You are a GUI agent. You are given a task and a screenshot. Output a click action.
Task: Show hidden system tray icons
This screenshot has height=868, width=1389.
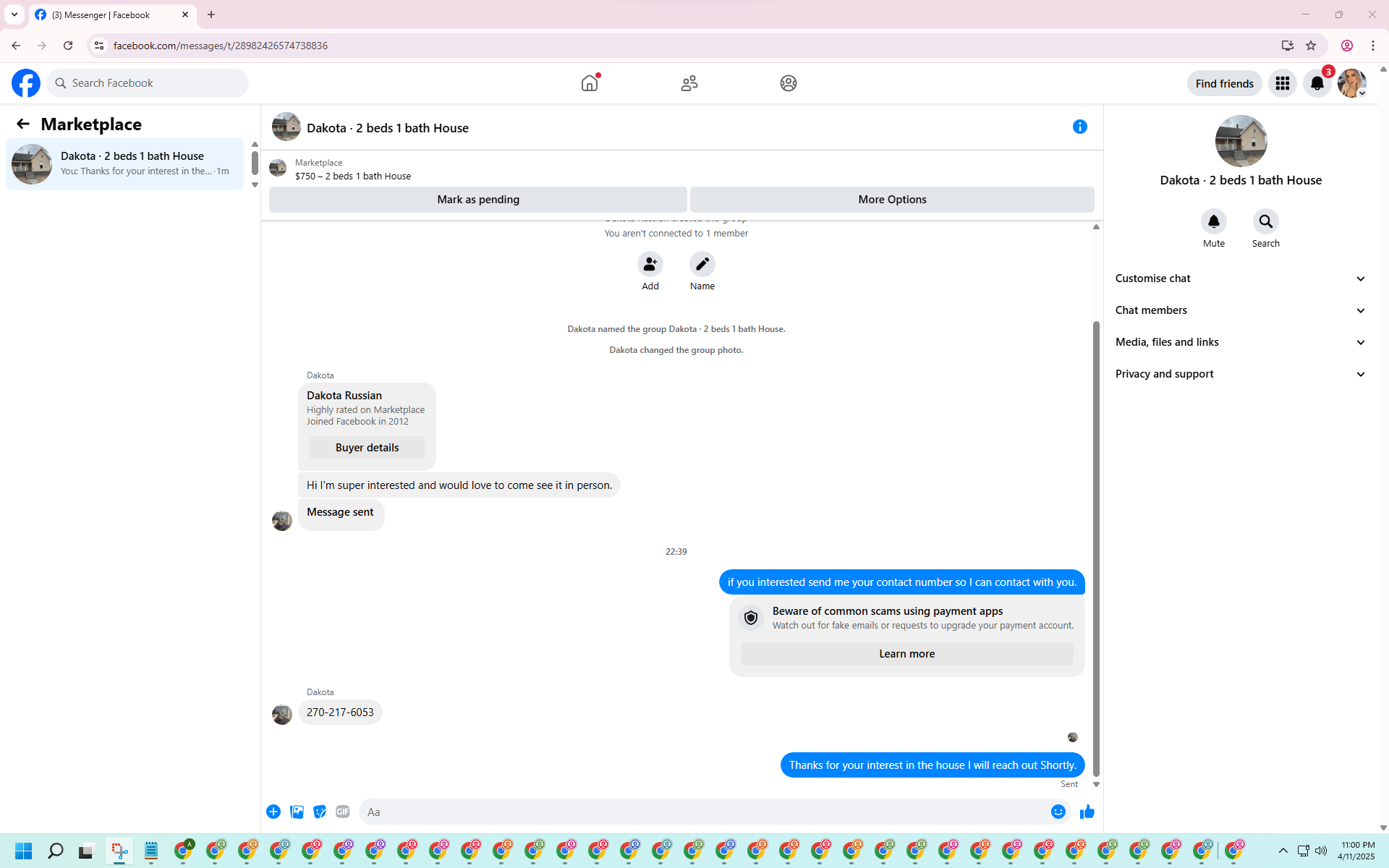(1283, 851)
